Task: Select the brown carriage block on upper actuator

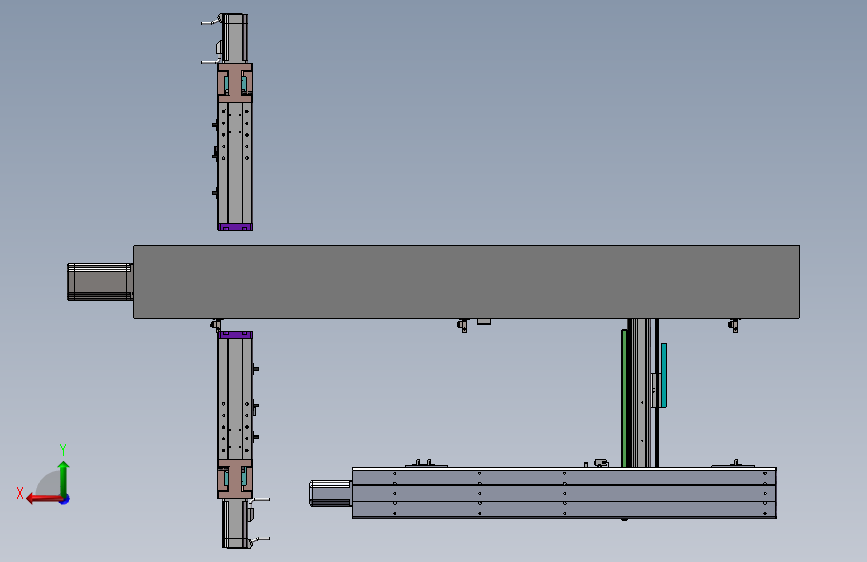Action: tap(235, 82)
